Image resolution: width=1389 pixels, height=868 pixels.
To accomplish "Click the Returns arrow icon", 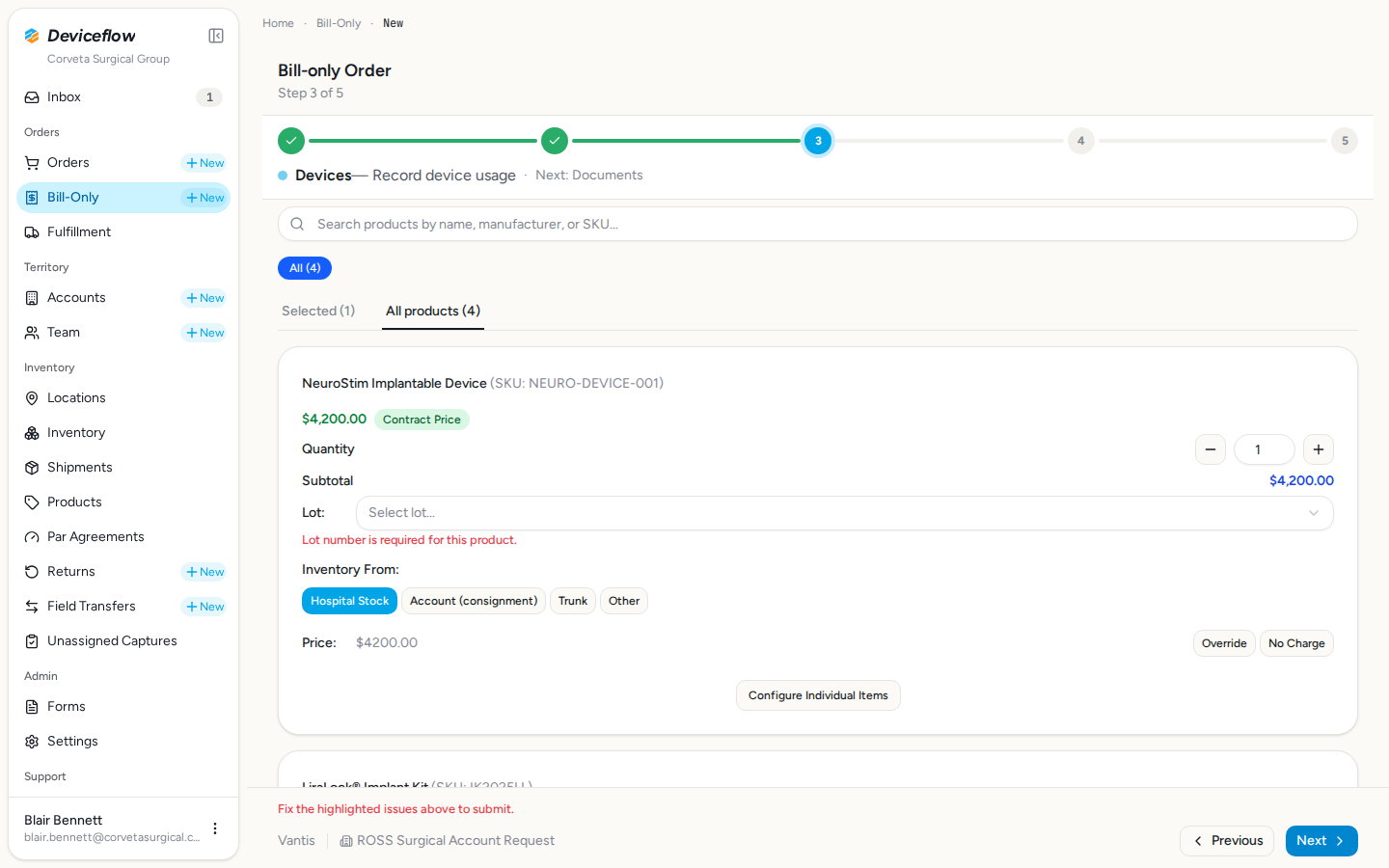I will pos(32,572).
